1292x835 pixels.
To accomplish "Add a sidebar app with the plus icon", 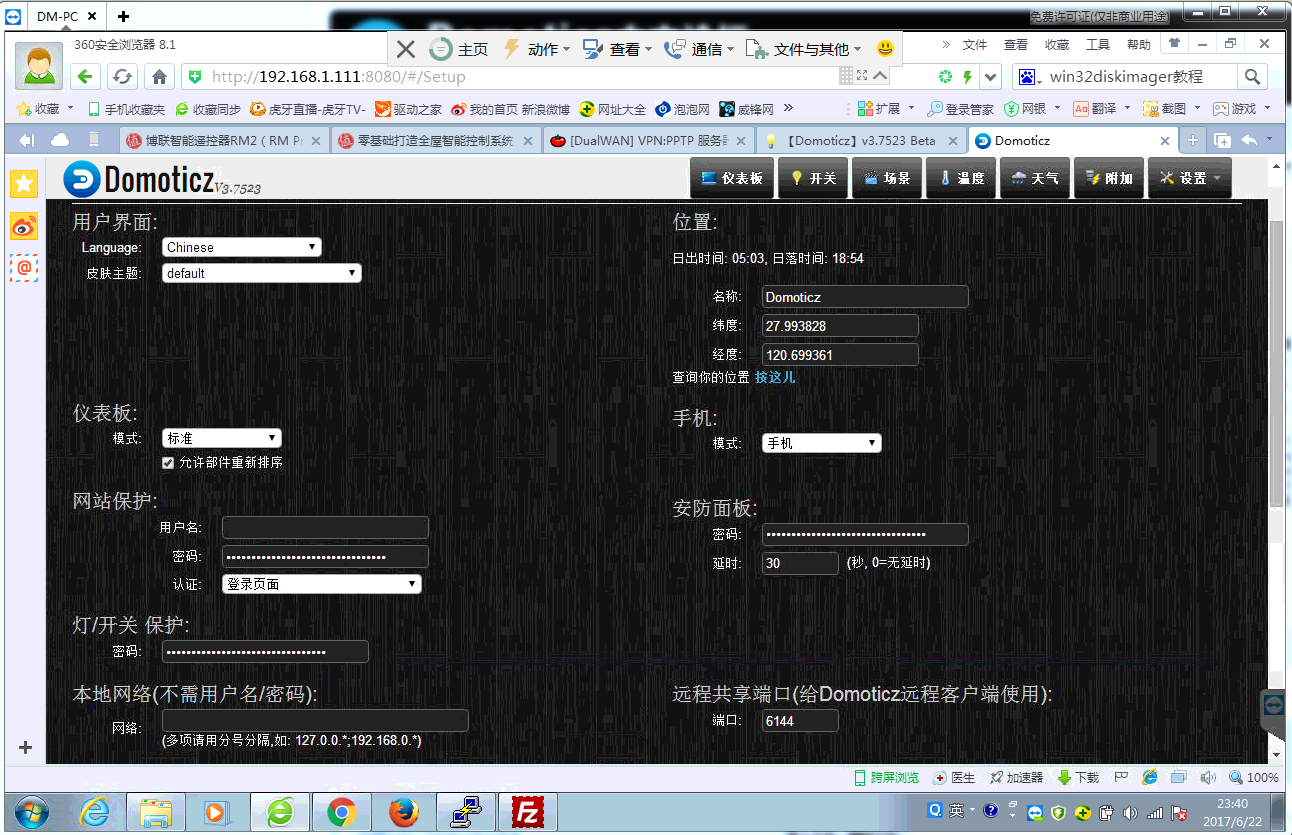I will click(25, 747).
